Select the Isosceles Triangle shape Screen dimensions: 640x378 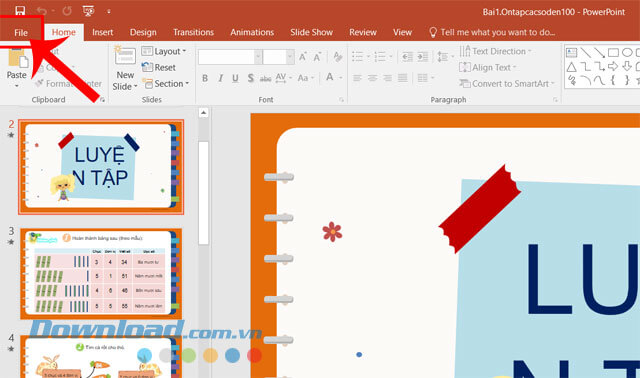(x=571, y=67)
